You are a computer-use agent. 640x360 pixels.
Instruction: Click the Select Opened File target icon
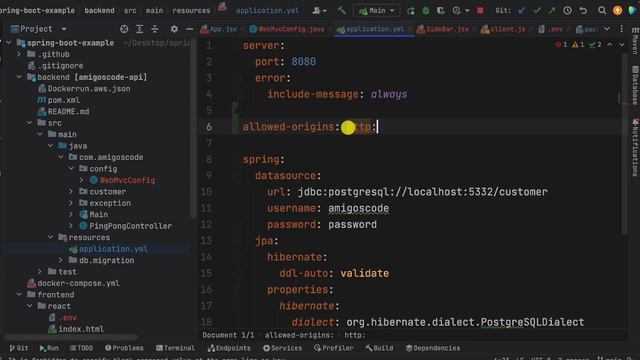coord(124,29)
